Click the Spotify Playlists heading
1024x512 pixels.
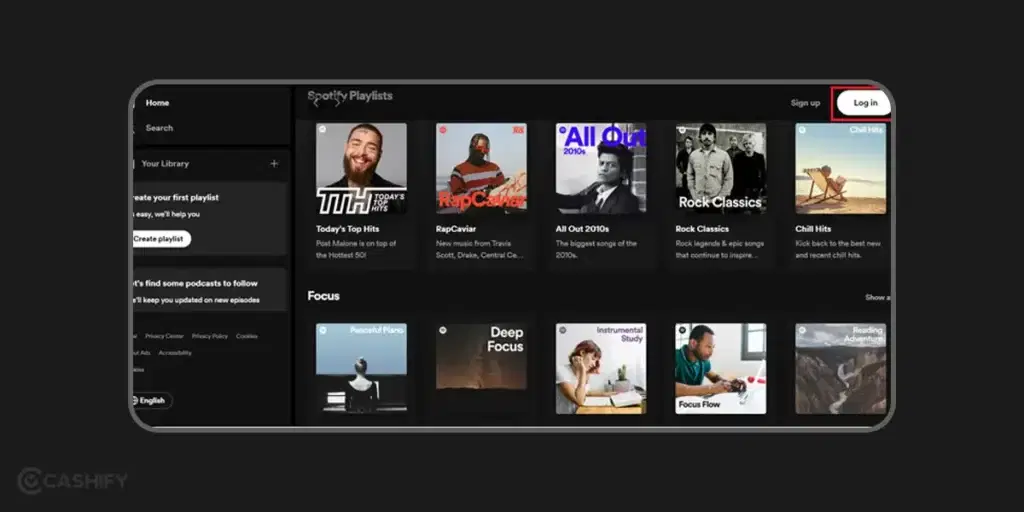tap(350, 96)
